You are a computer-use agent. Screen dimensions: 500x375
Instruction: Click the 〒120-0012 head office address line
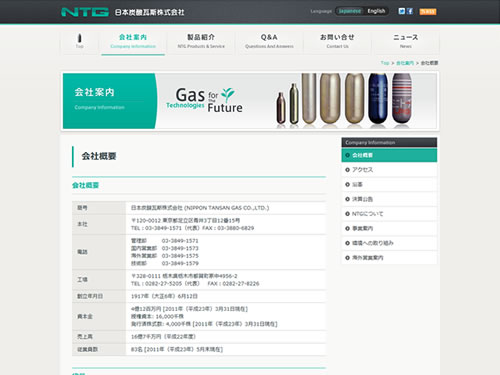click(x=185, y=220)
